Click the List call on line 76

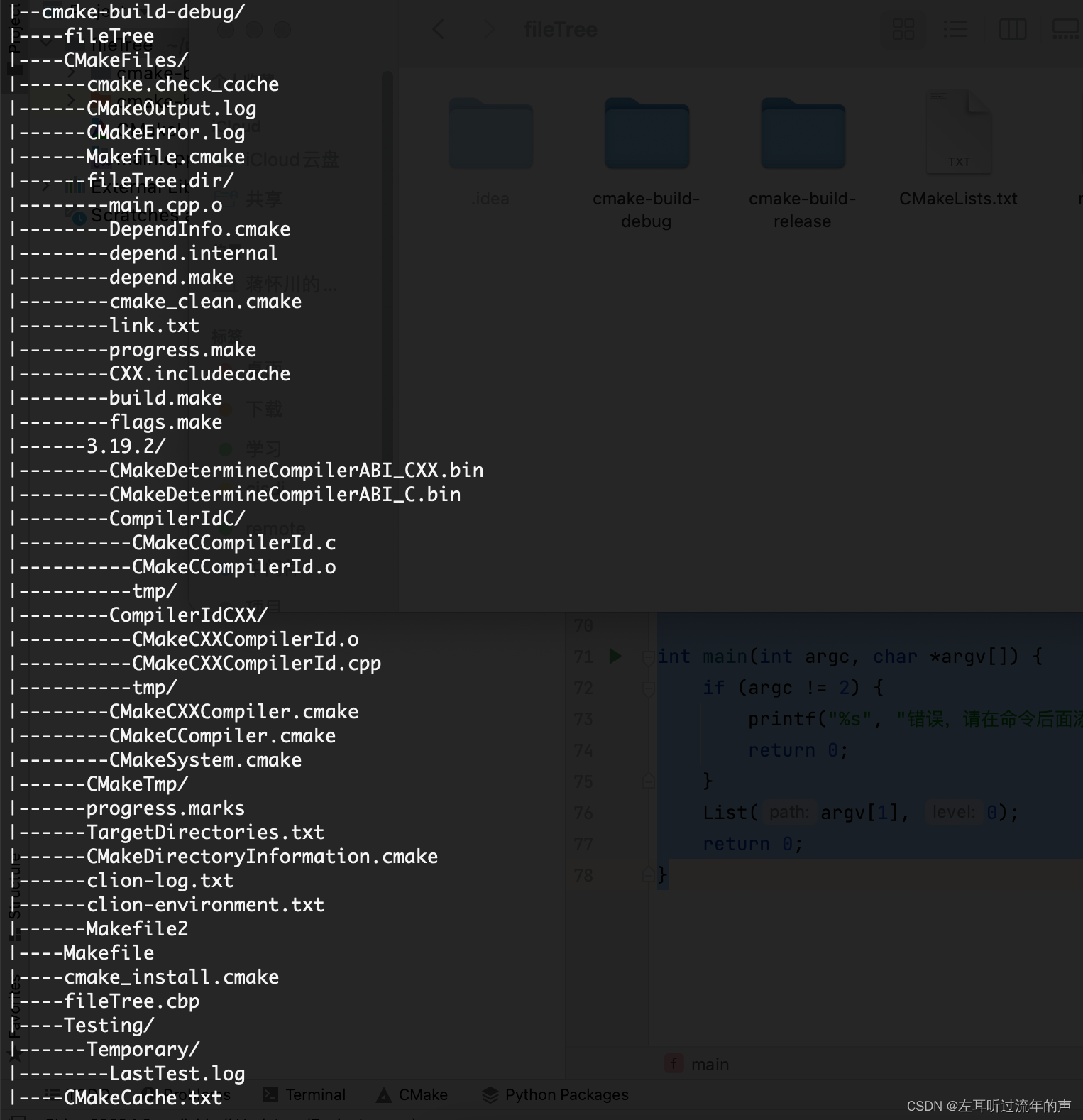tap(725, 813)
